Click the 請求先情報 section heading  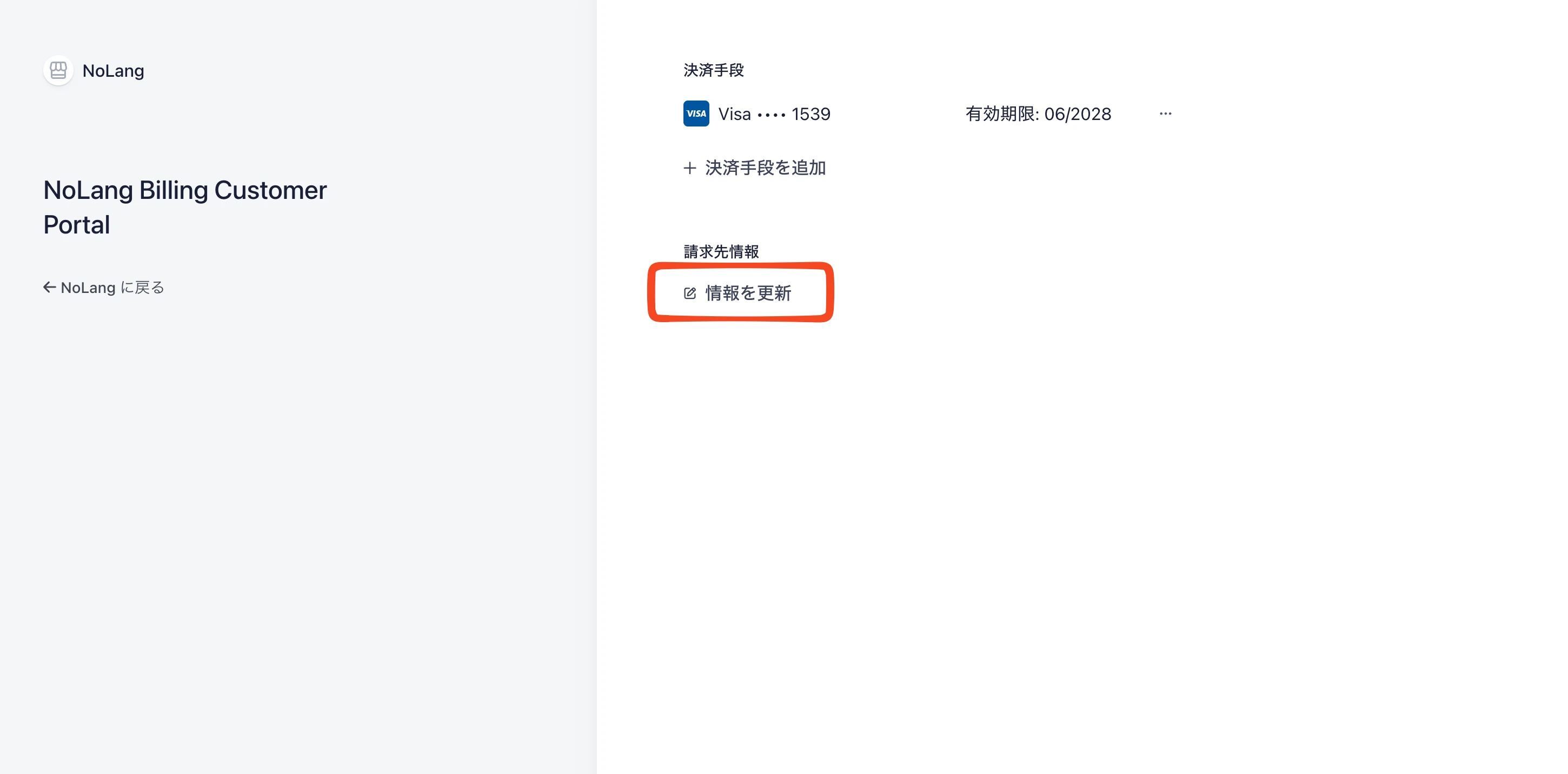721,251
